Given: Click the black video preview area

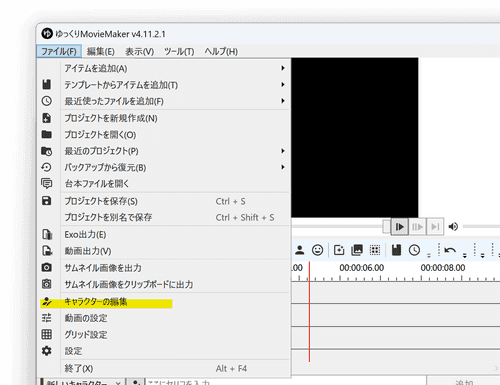Looking at the screenshot, I should [355, 138].
